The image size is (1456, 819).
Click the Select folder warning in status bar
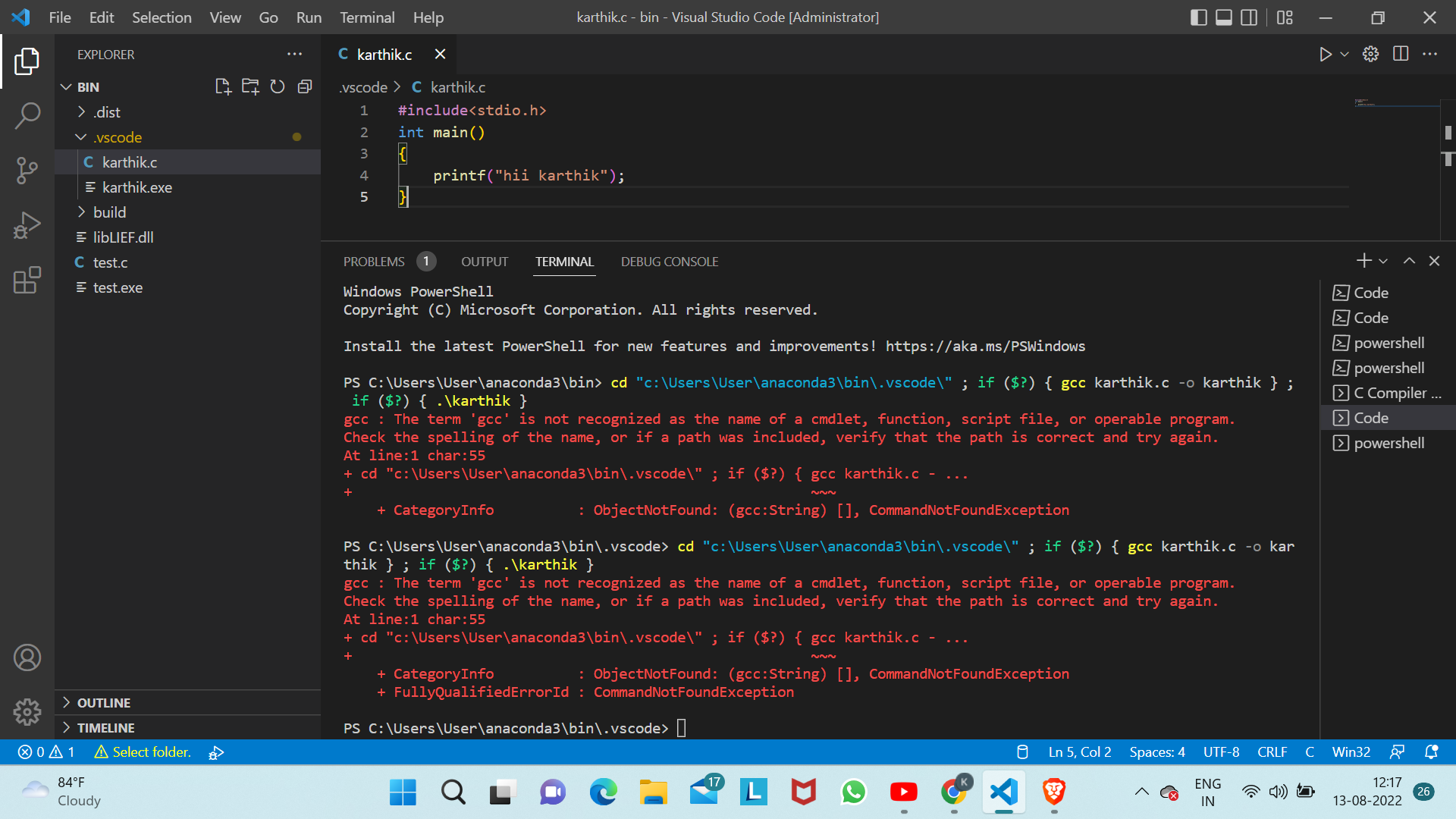pos(143,752)
